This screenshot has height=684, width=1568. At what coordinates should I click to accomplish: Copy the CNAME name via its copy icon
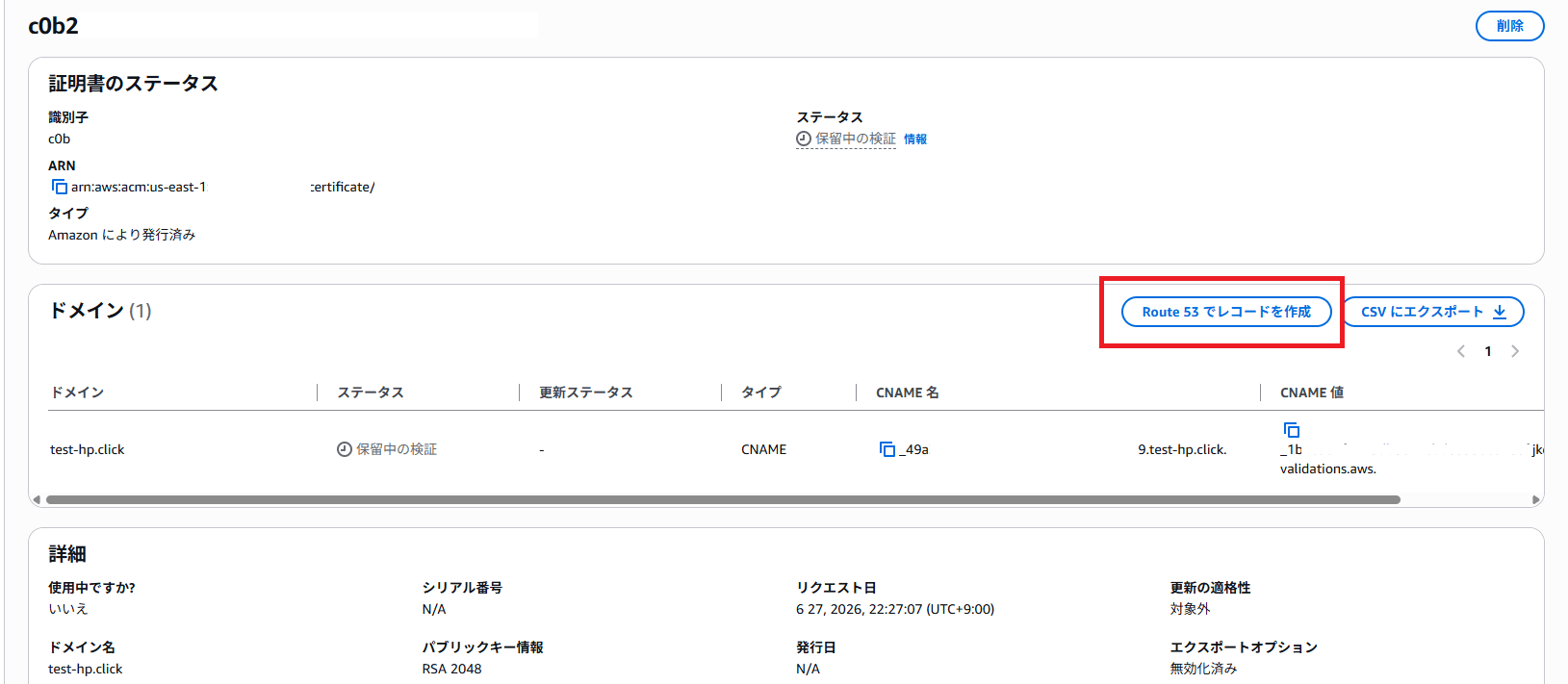point(887,449)
